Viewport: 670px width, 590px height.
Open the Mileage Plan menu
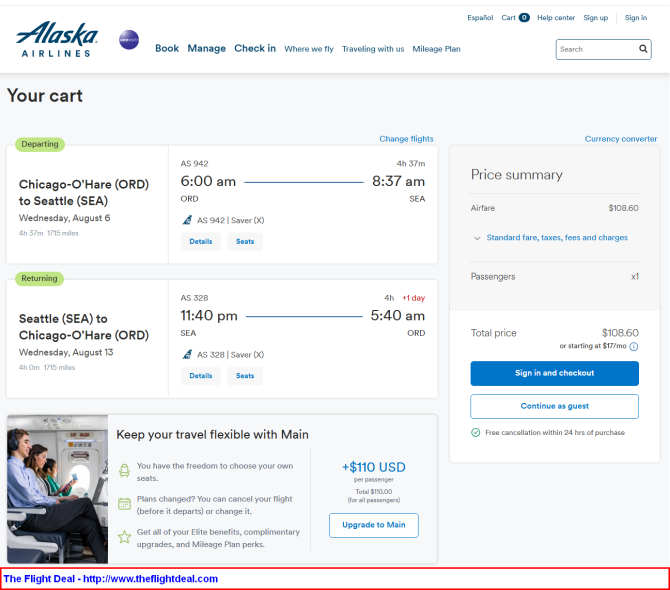pos(436,49)
